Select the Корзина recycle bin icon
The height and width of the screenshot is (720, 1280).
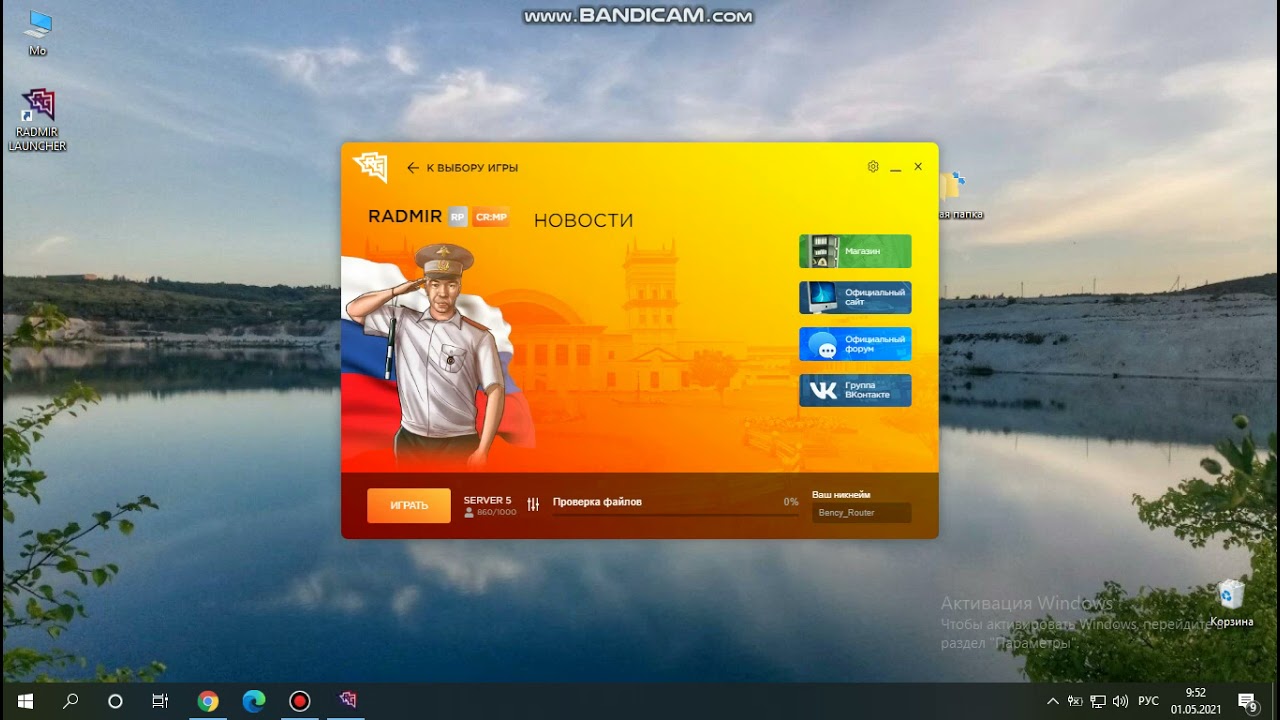tap(1231, 603)
